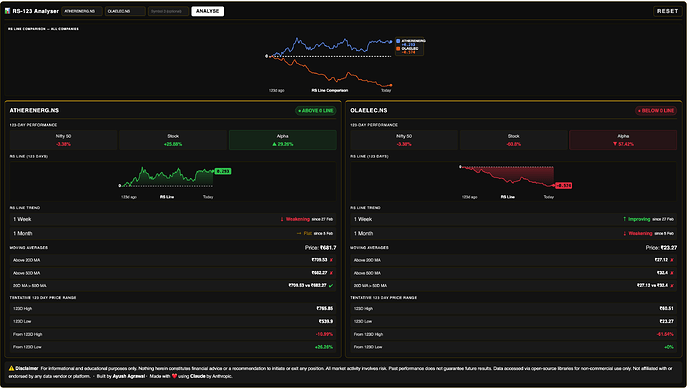Image resolution: width=690 pixels, height=388 pixels.
Task: Click the RESET button
Action: (x=667, y=11)
